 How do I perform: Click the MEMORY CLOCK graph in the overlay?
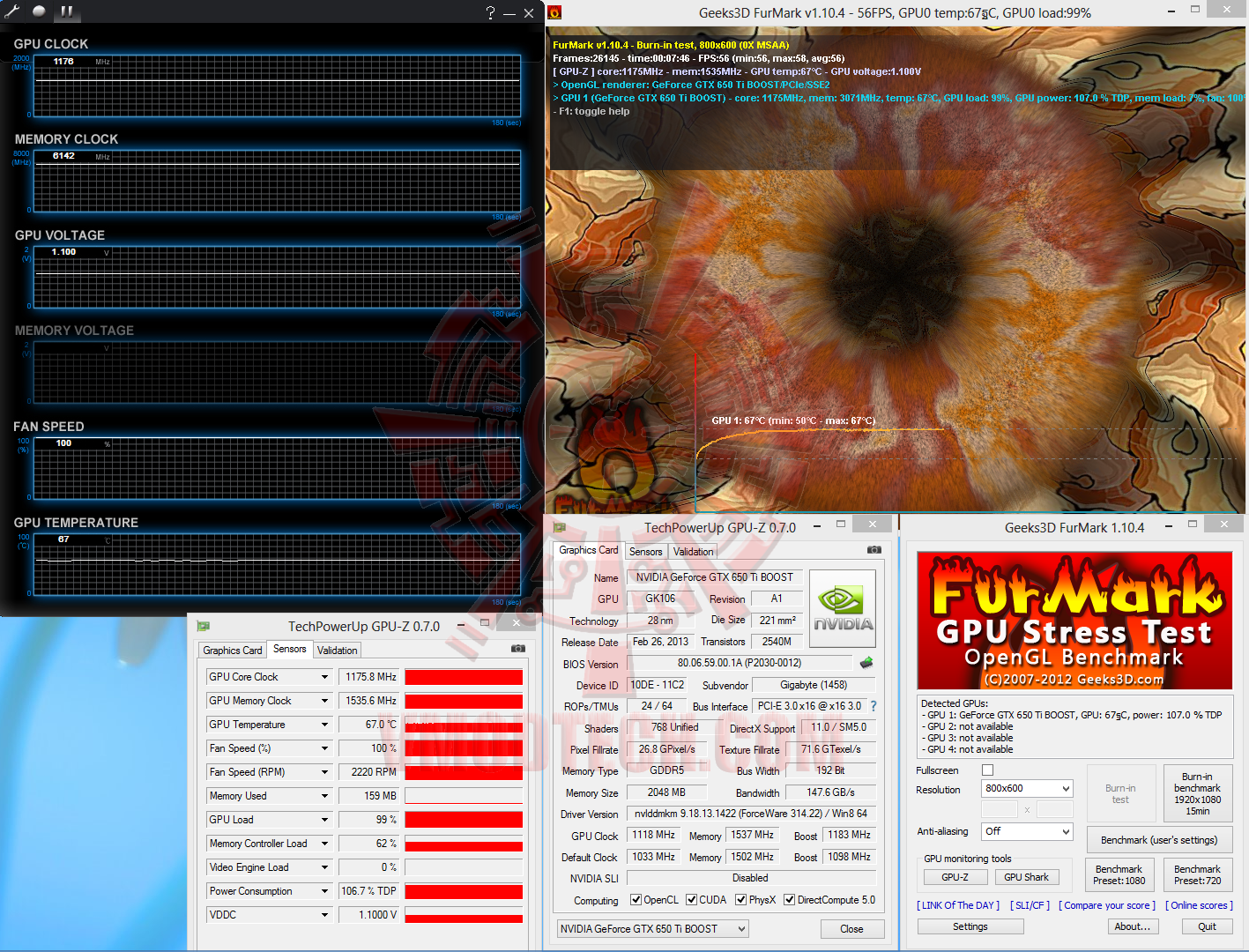coord(277,182)
